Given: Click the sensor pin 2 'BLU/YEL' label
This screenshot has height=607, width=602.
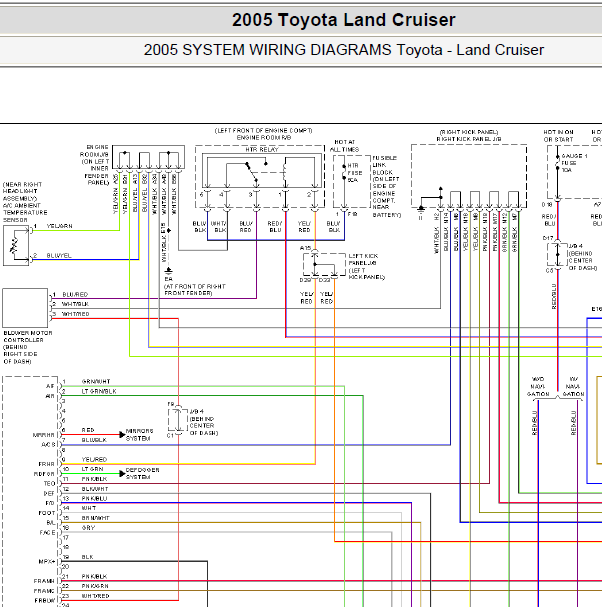Looking at the screenshot, I should (x=59, y=255).
